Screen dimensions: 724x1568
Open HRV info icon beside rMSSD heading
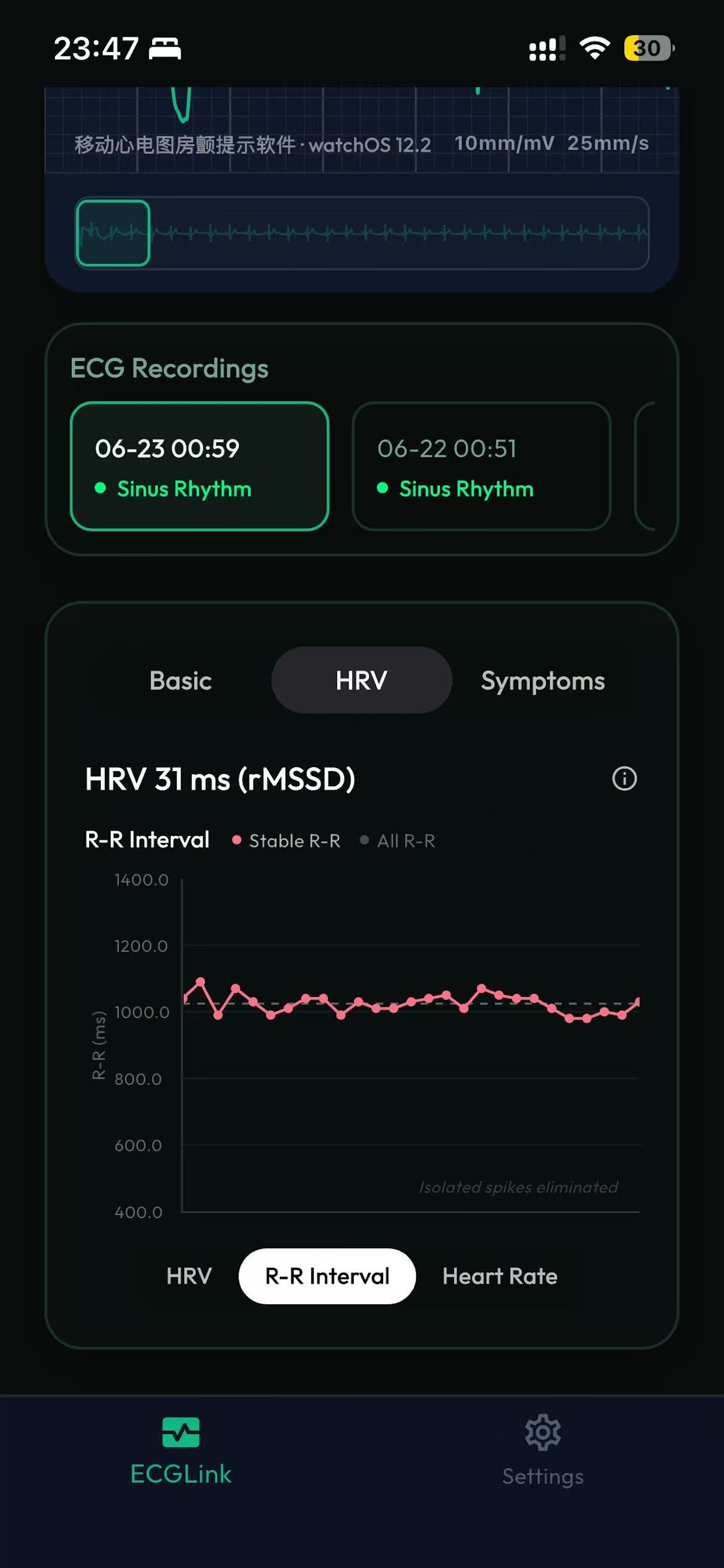[624, 779]
